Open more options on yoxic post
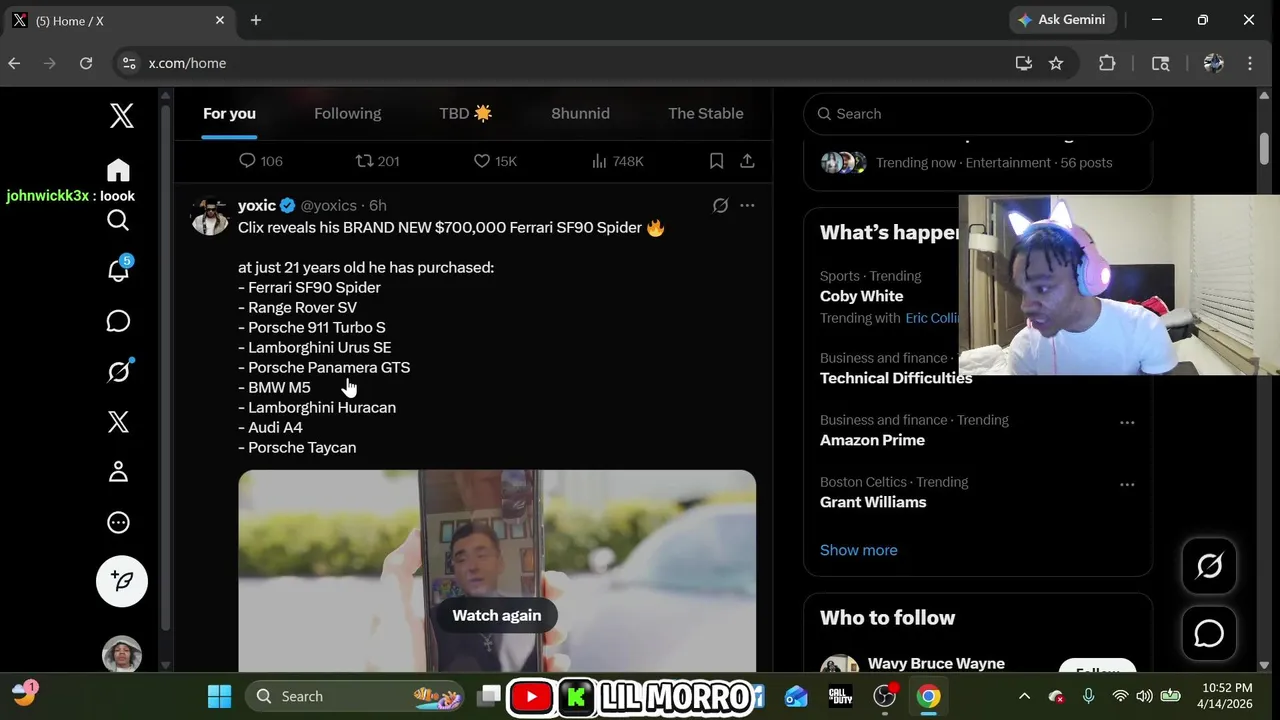 (747, 205)
